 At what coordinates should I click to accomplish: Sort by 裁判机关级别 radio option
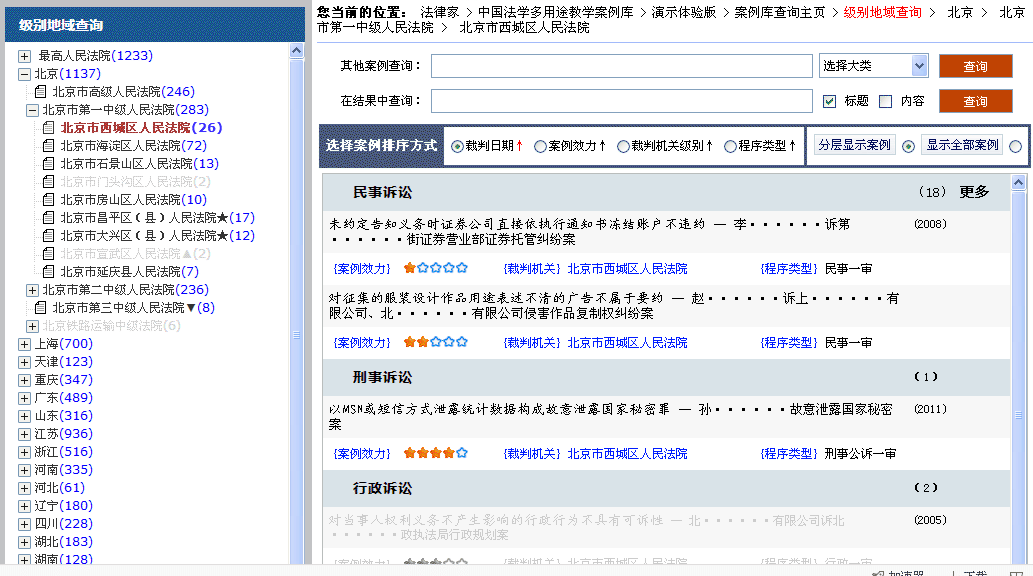623,146
